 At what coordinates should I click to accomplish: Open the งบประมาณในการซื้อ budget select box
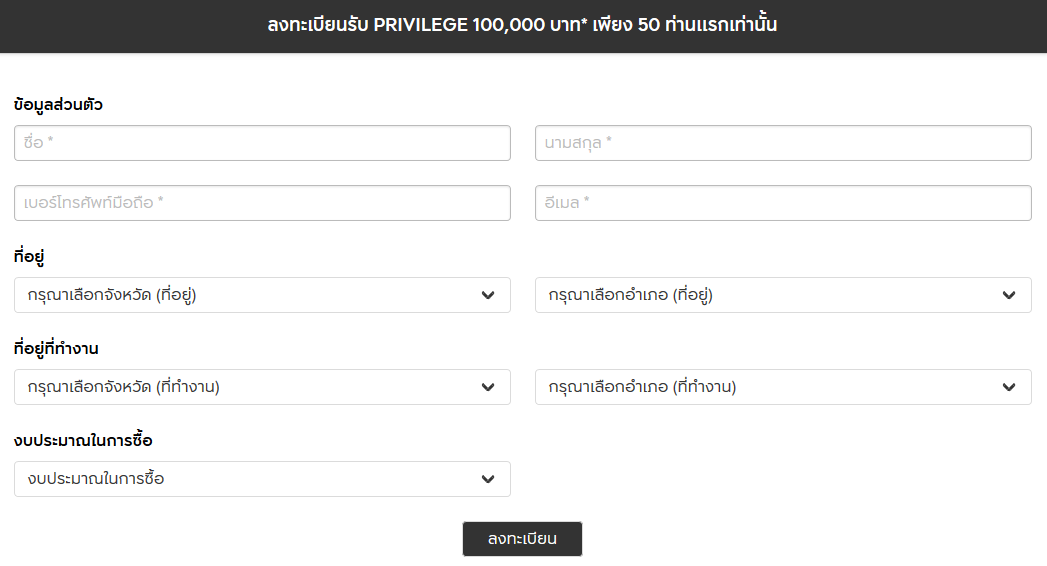click(262, 479)
